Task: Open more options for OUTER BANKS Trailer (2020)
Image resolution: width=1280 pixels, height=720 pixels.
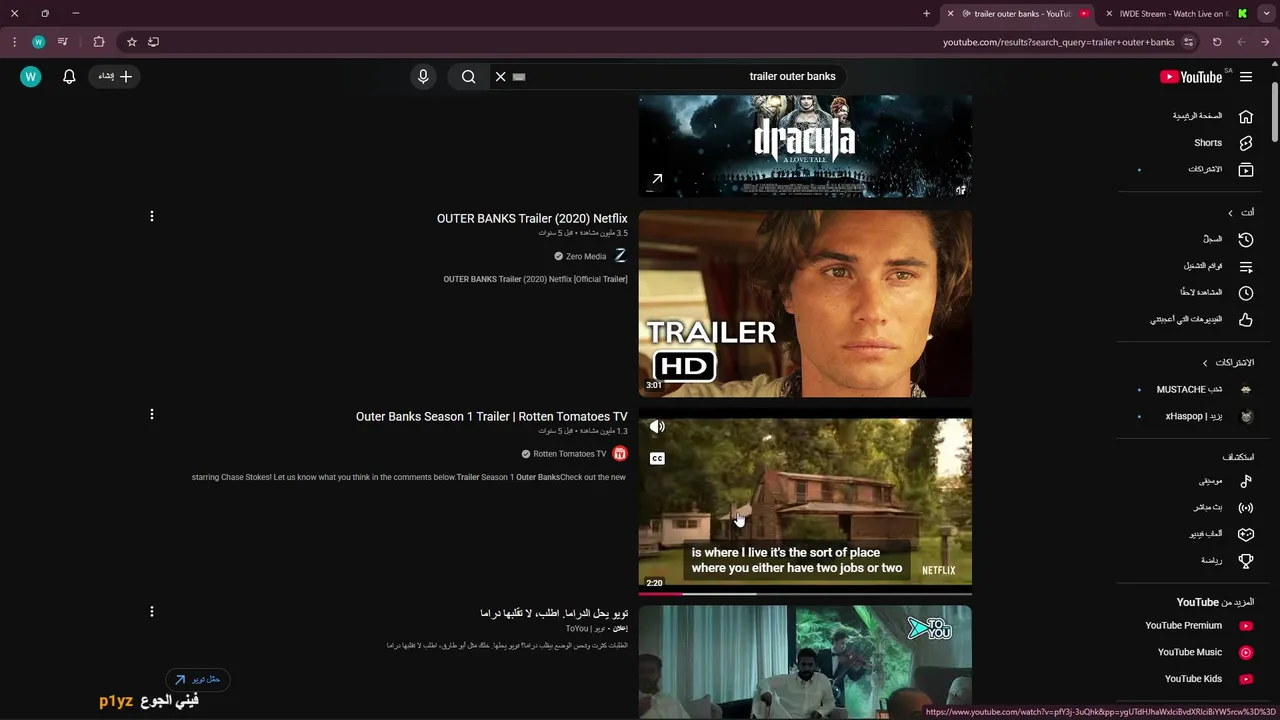Action: coord(152,216)
